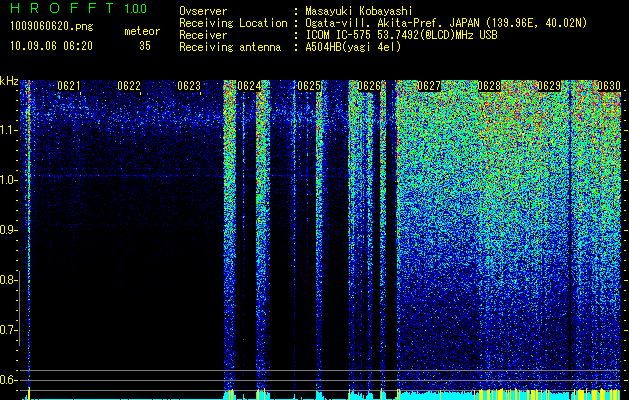
Task: Click the Ogata-vill. Akita-Pref. JAPAN text
Action: coord(392,23)
